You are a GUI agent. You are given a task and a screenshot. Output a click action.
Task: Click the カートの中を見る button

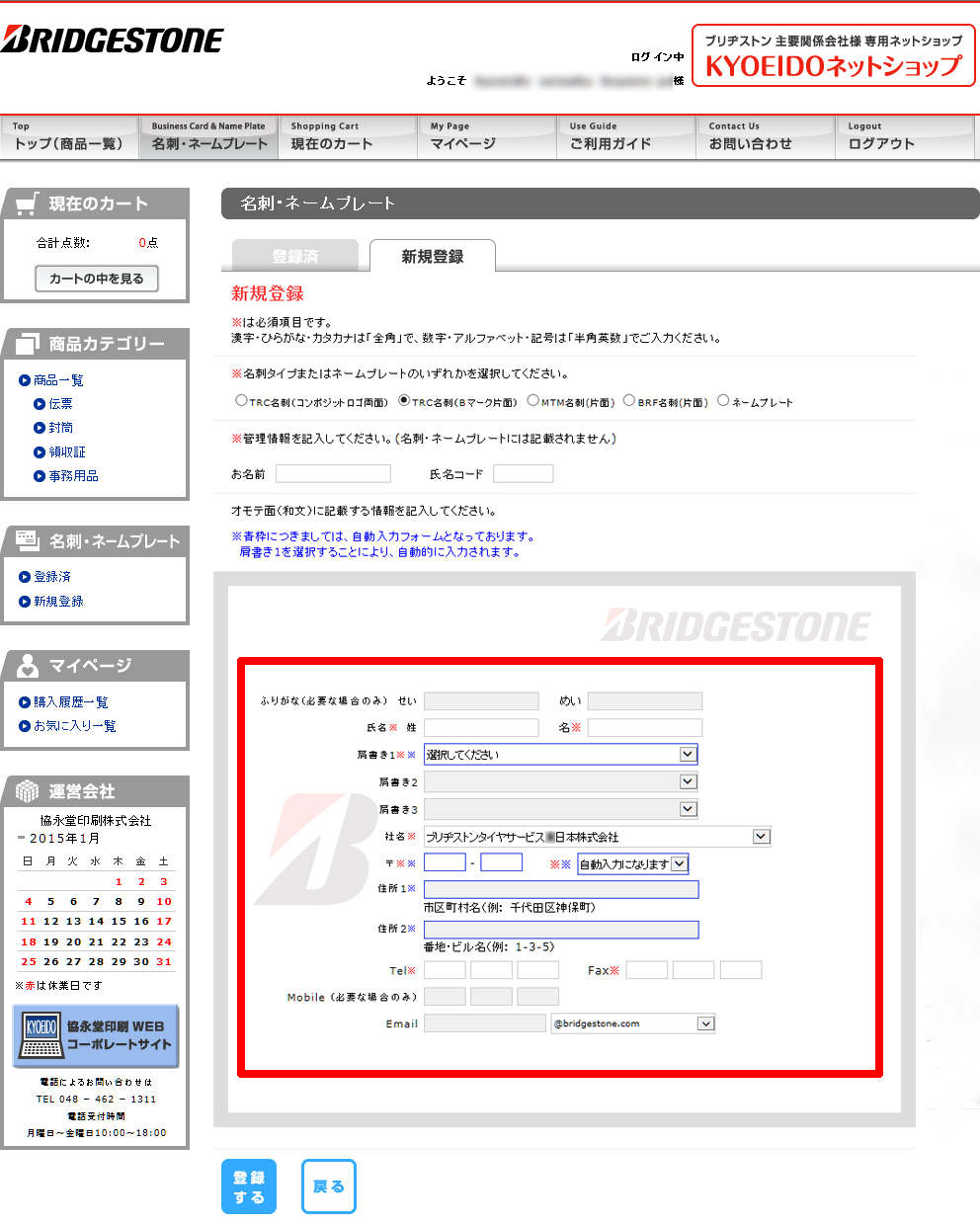pos(97,279)
